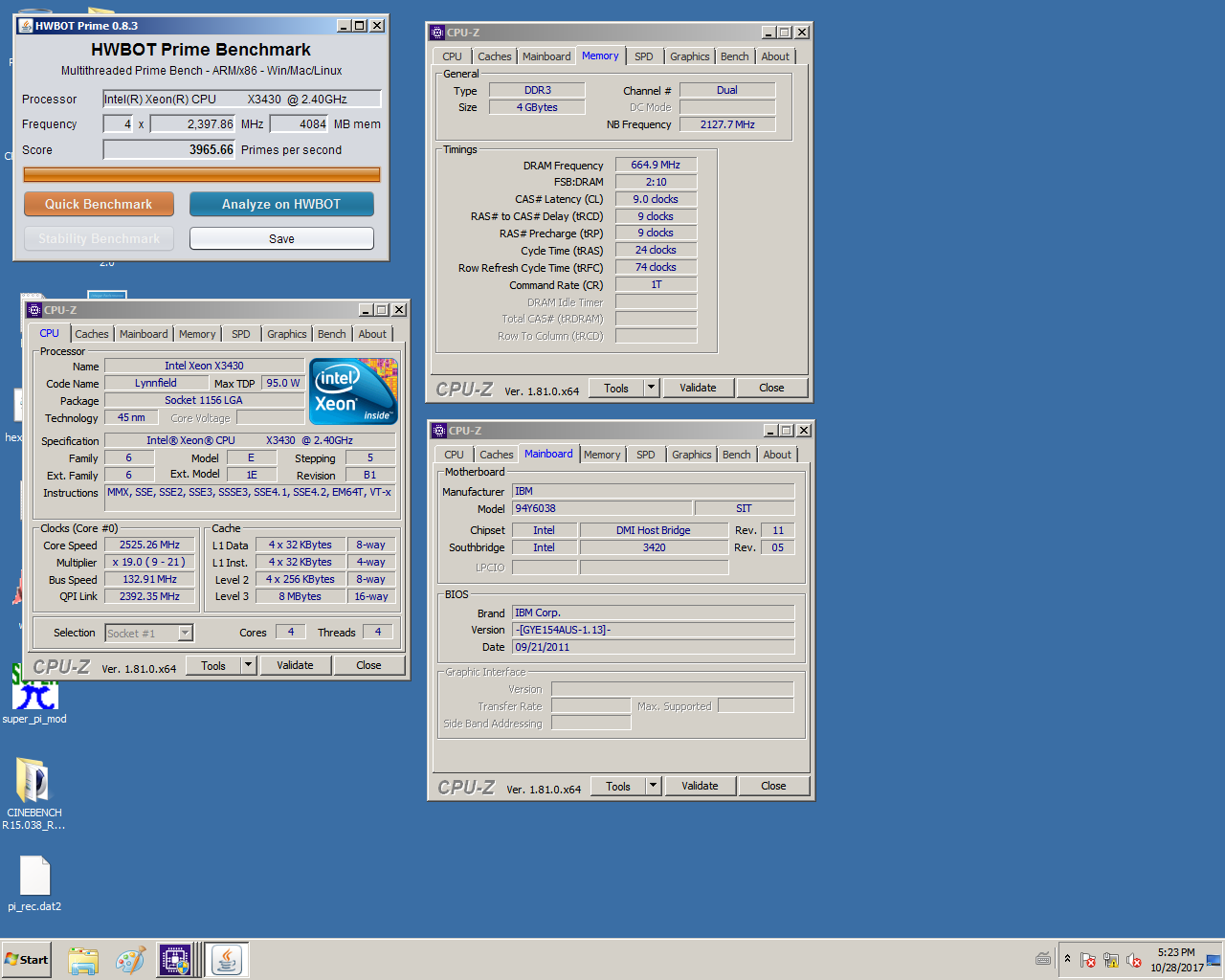Screen dimensions: 1225x980
Task: Click Close button in CPU-Z Mainboard window
Action: tap(774, 786)
